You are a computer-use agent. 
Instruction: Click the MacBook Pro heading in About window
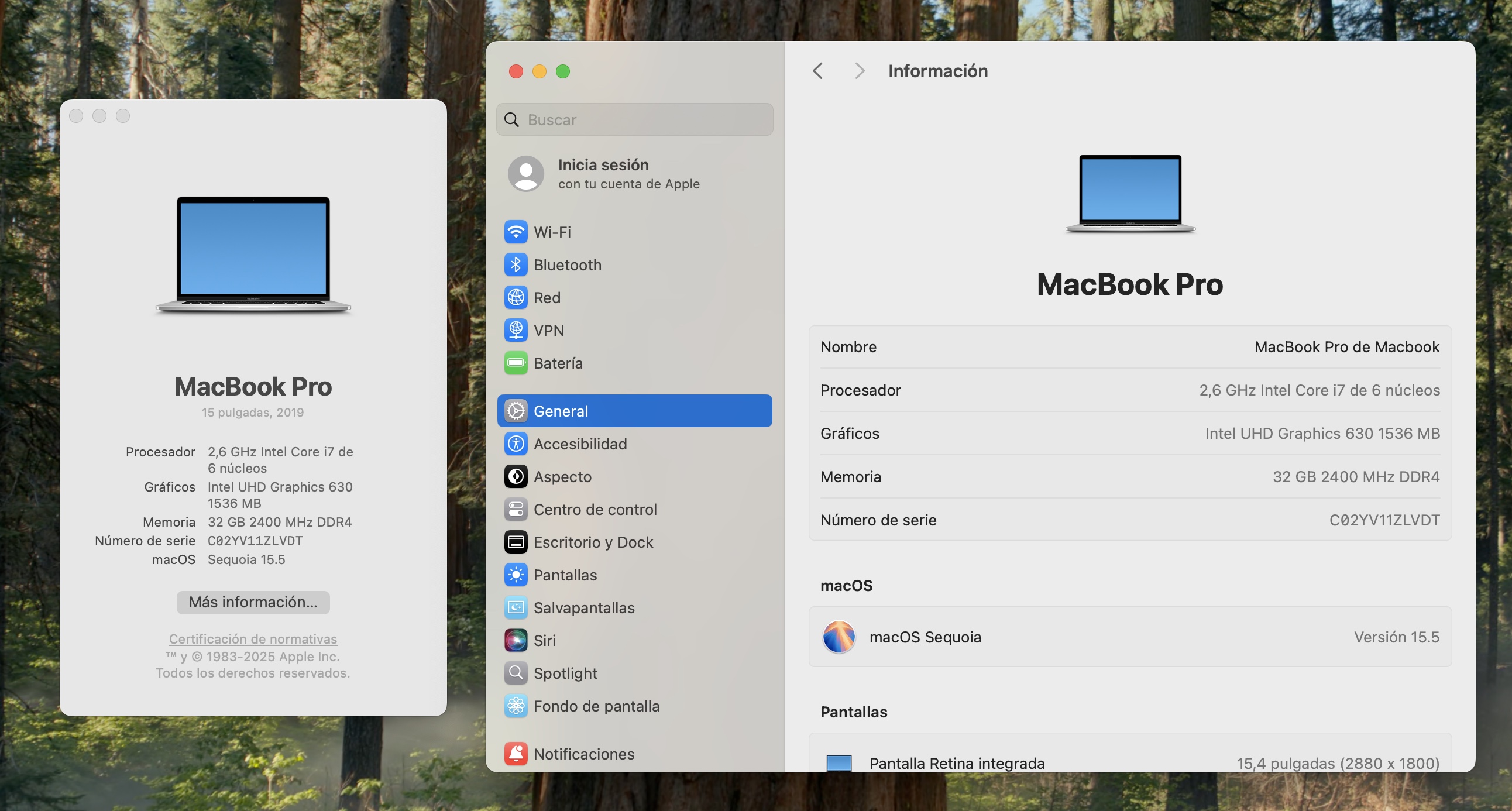(x=253, y=386)
